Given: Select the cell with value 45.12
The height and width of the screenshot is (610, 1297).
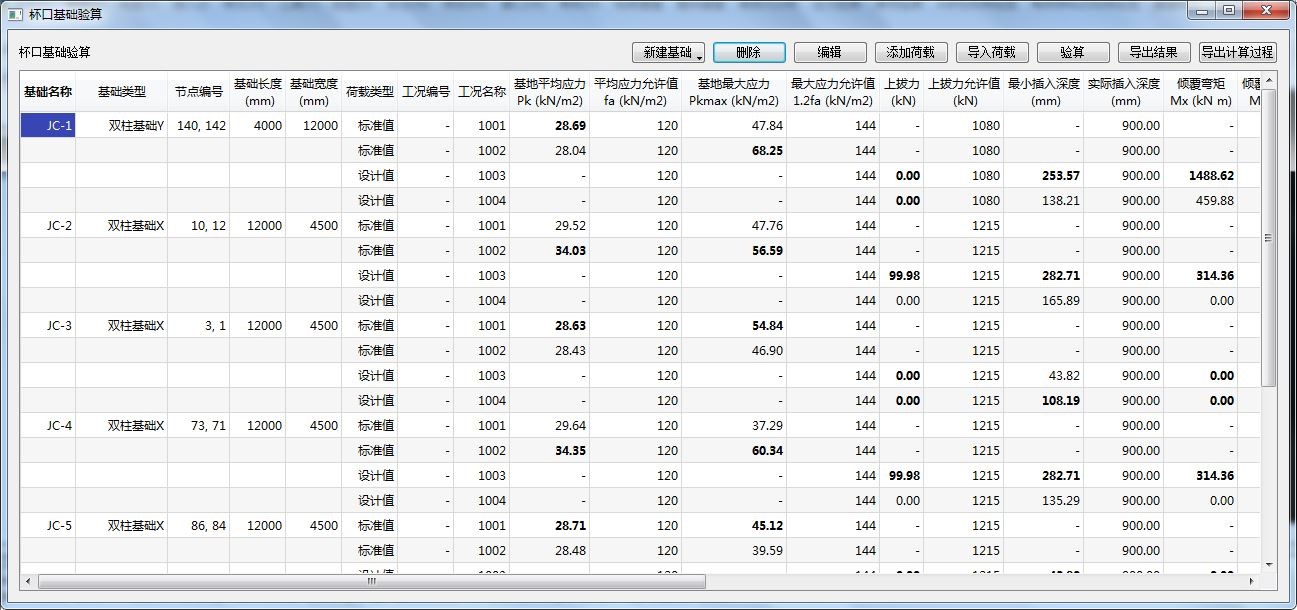Looking at the screenshot, I should pyautogui.click(x=733, y=526).
